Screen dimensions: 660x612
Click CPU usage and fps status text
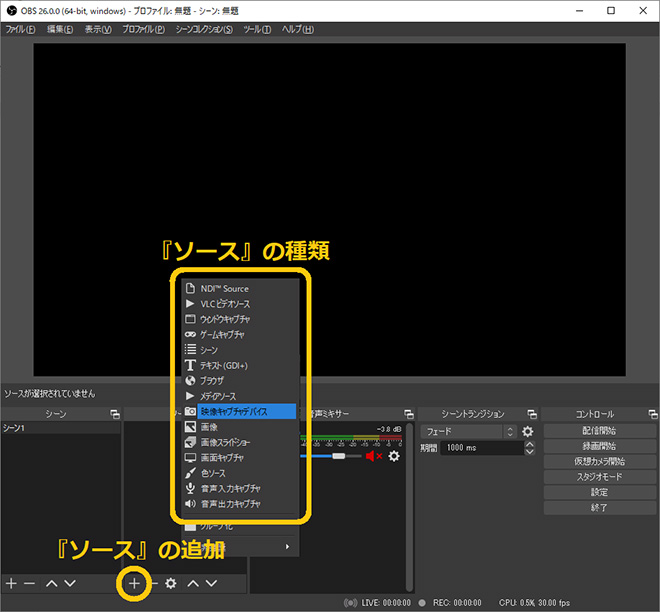(534, 603)
